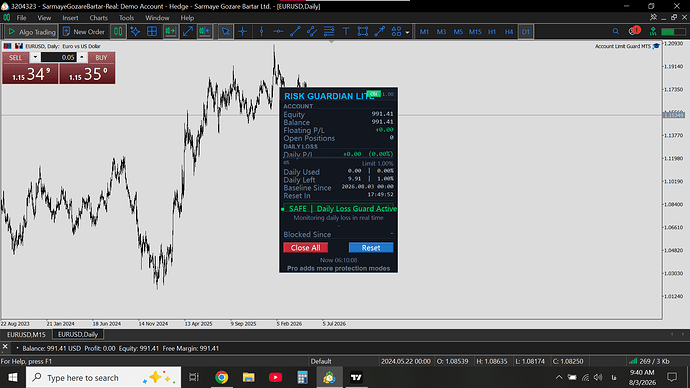
Task: Show hidden tray icons chevron
Action: point(559,377)
